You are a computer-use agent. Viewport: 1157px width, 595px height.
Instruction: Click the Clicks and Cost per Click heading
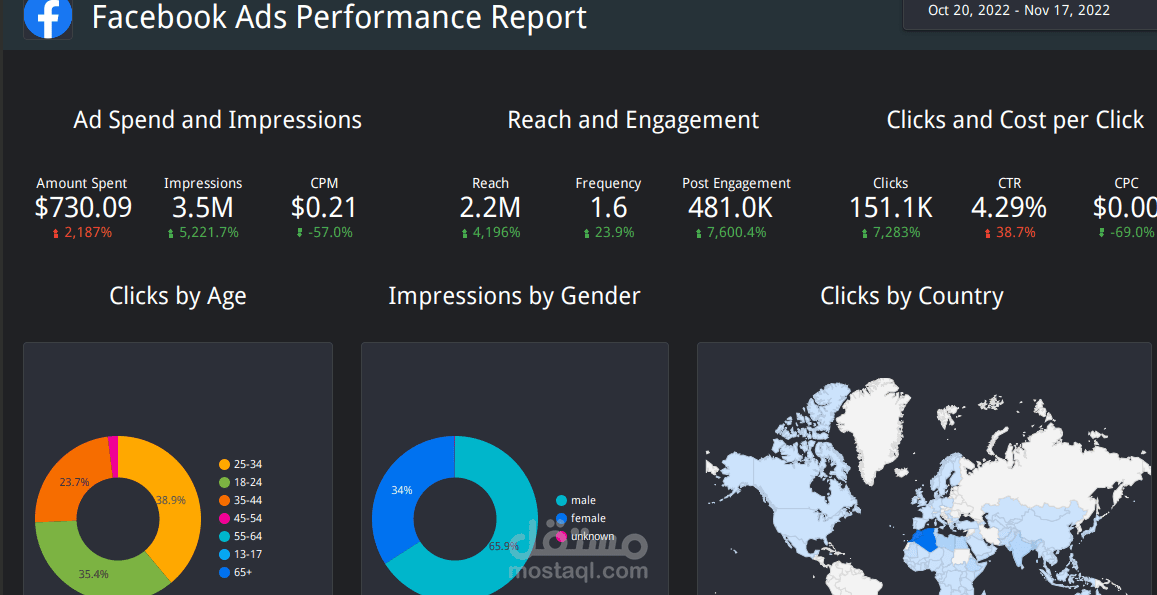pos(1015,120)
